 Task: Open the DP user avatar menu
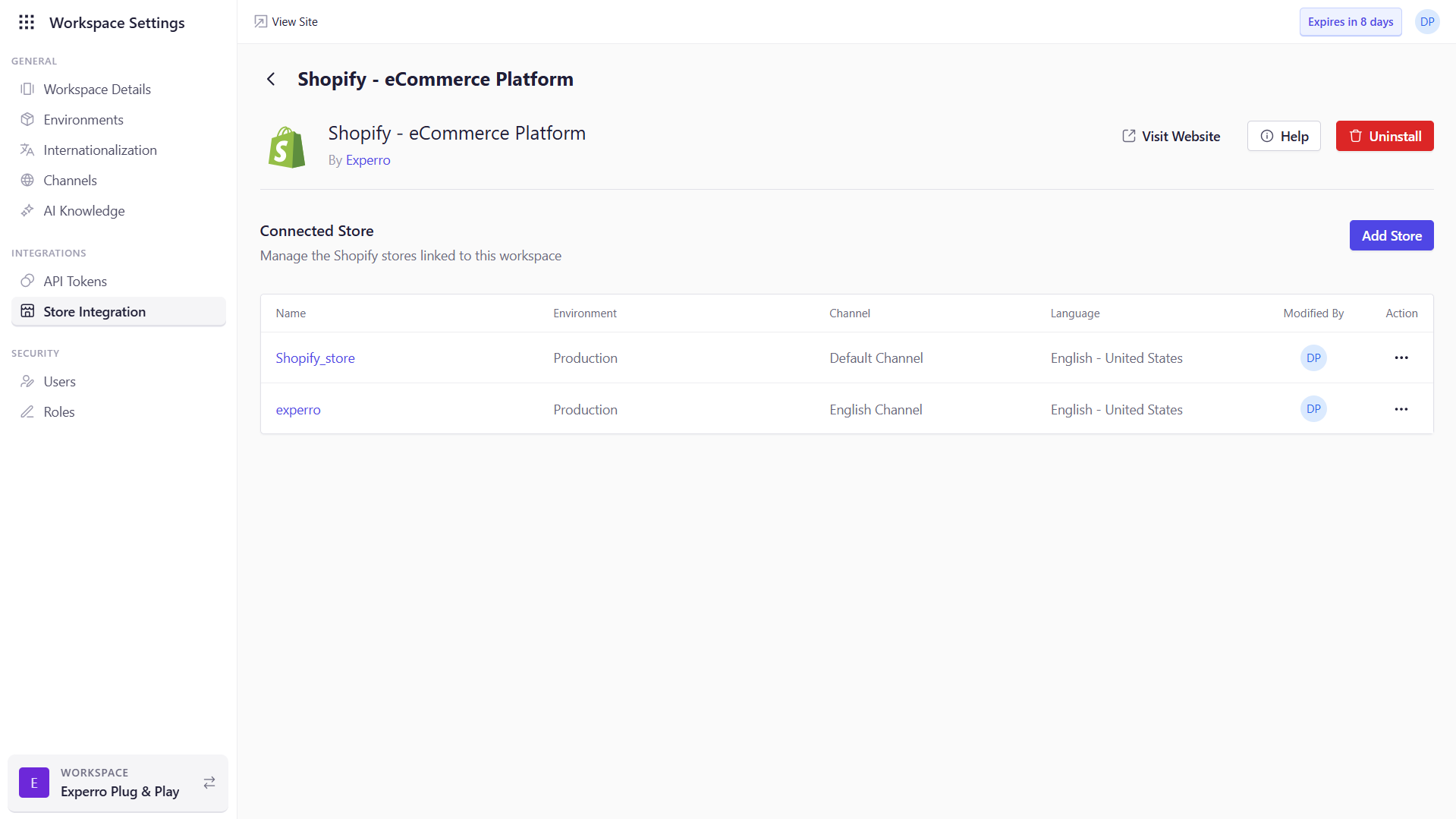click(x=1427, y=22)
